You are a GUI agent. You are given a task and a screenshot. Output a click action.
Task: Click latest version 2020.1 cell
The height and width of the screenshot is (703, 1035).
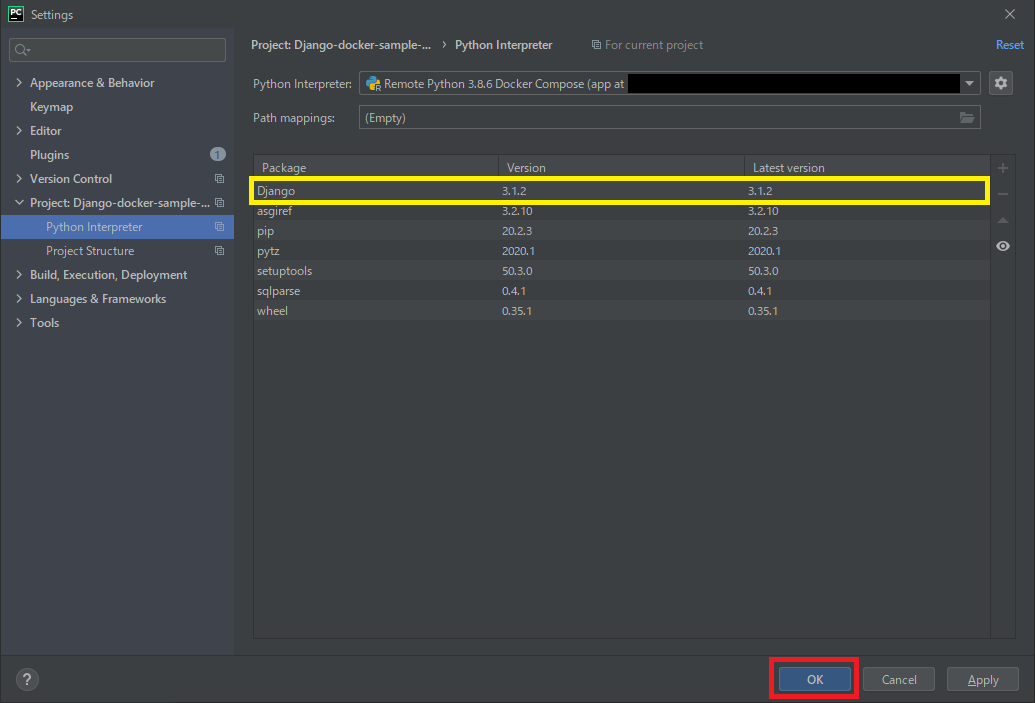click(x=764, y=251)
